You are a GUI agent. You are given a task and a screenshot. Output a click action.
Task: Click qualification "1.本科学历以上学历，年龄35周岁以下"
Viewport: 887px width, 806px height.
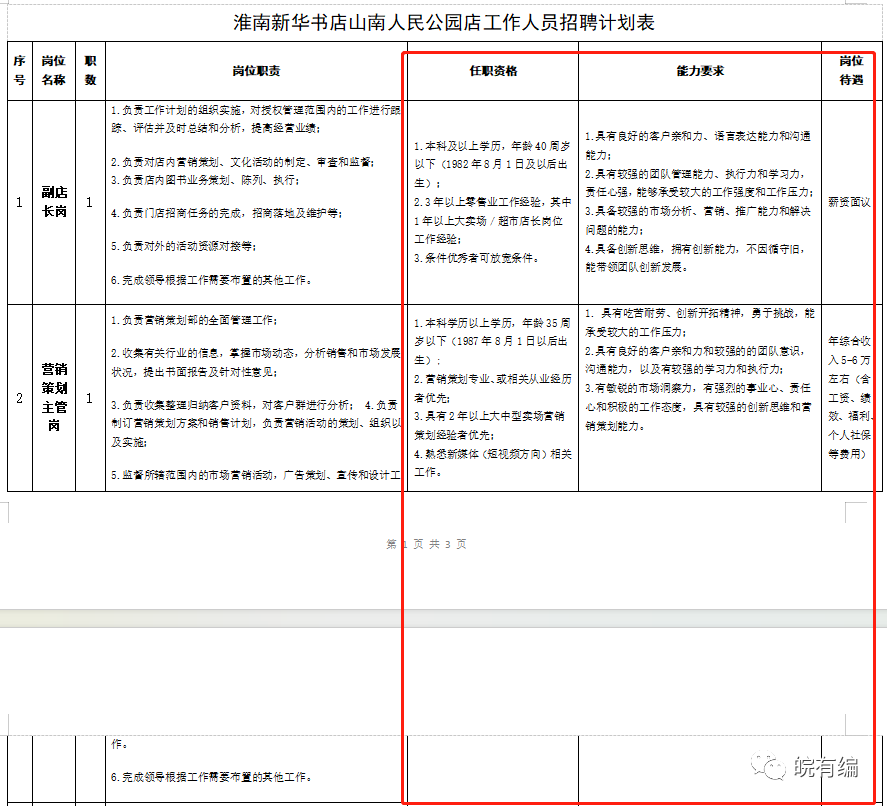pyautogui.click(x=492, y=341)
